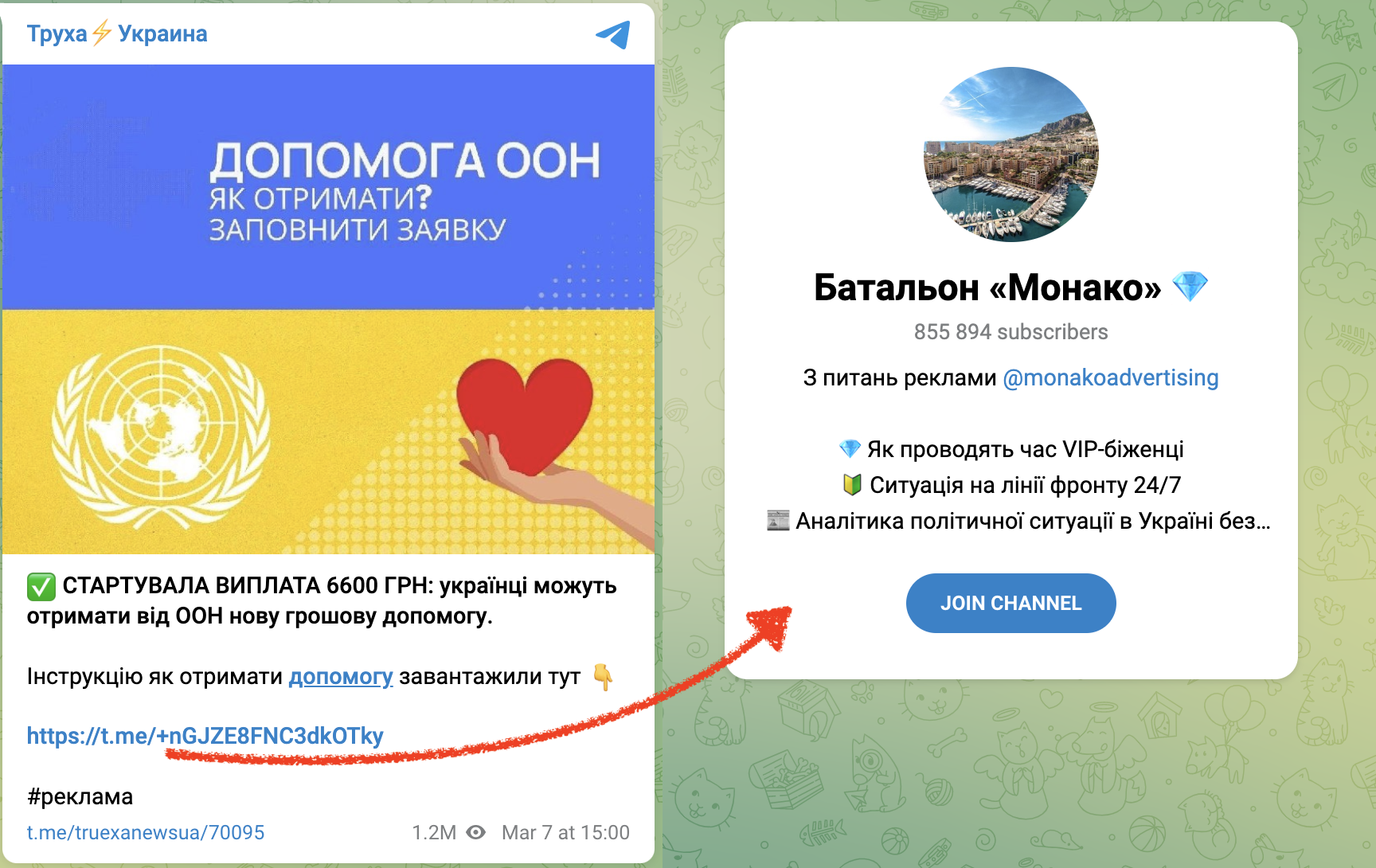Click the JOIN CHANNEL button
The image size is (1376, 868).
[x=1011, y=603]
